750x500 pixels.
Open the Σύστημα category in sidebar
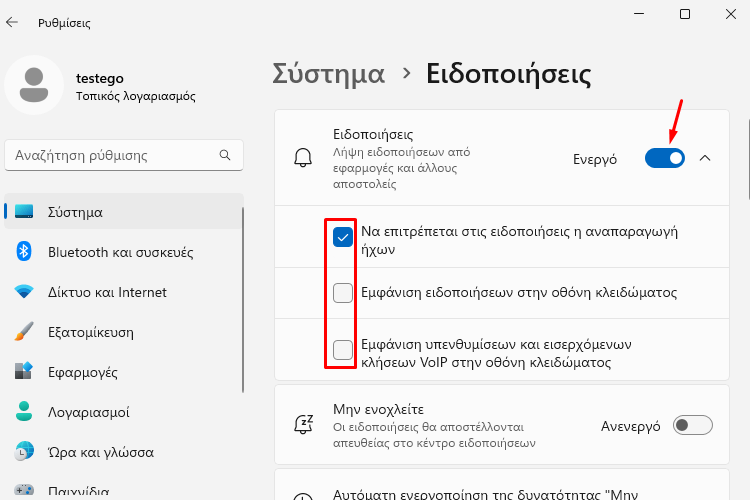coord(123,211)
